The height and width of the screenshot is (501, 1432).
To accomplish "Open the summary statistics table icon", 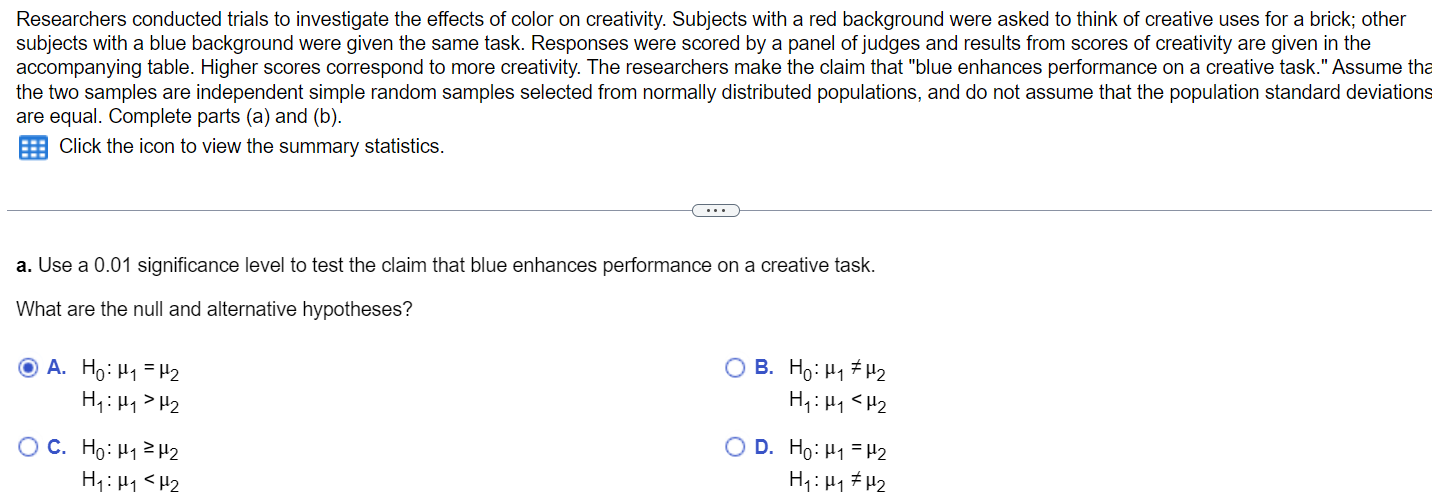I will (x=33, y=148).
